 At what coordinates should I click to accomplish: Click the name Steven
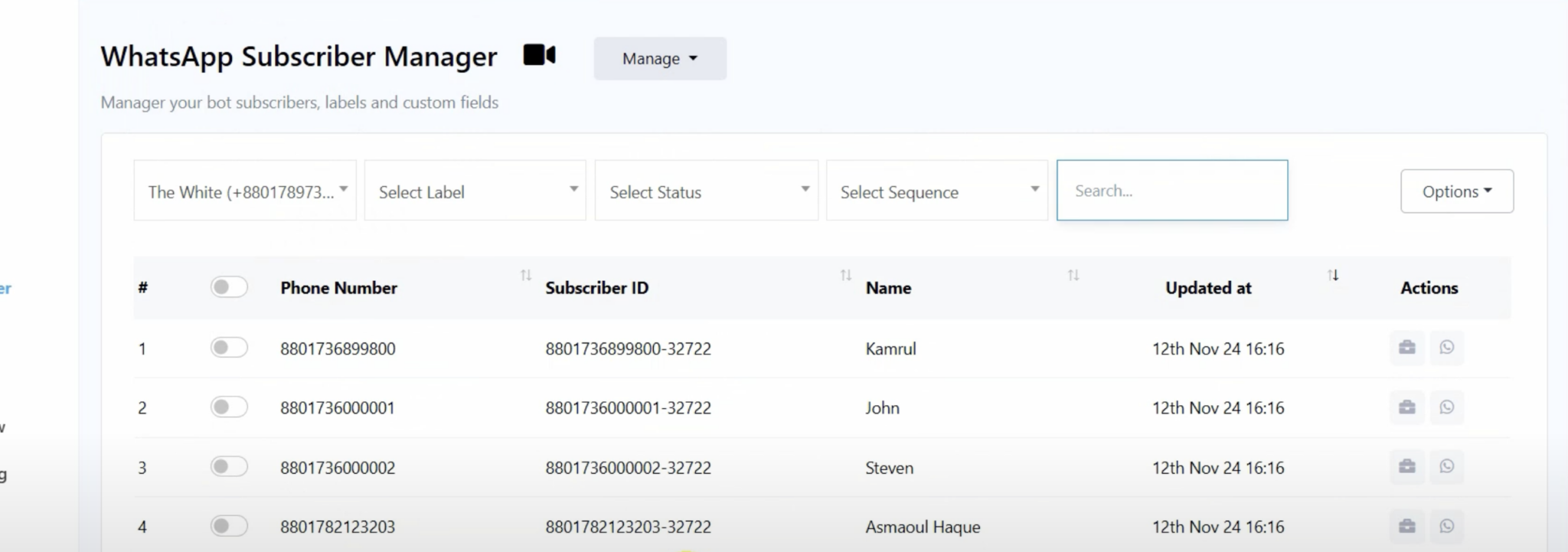click(x=889, y=468)
